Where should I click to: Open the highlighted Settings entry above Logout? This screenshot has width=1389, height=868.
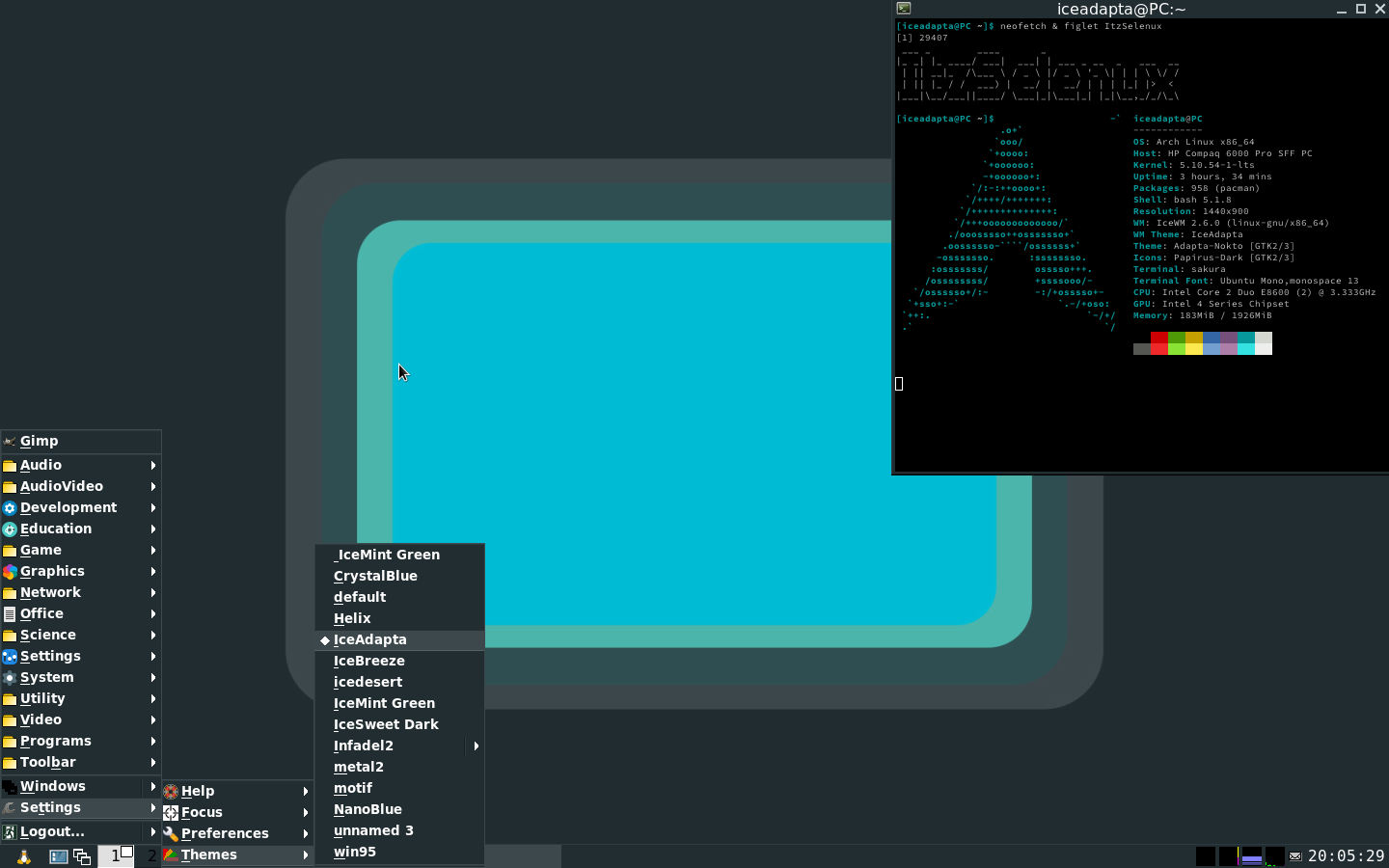tap(81, 807)
